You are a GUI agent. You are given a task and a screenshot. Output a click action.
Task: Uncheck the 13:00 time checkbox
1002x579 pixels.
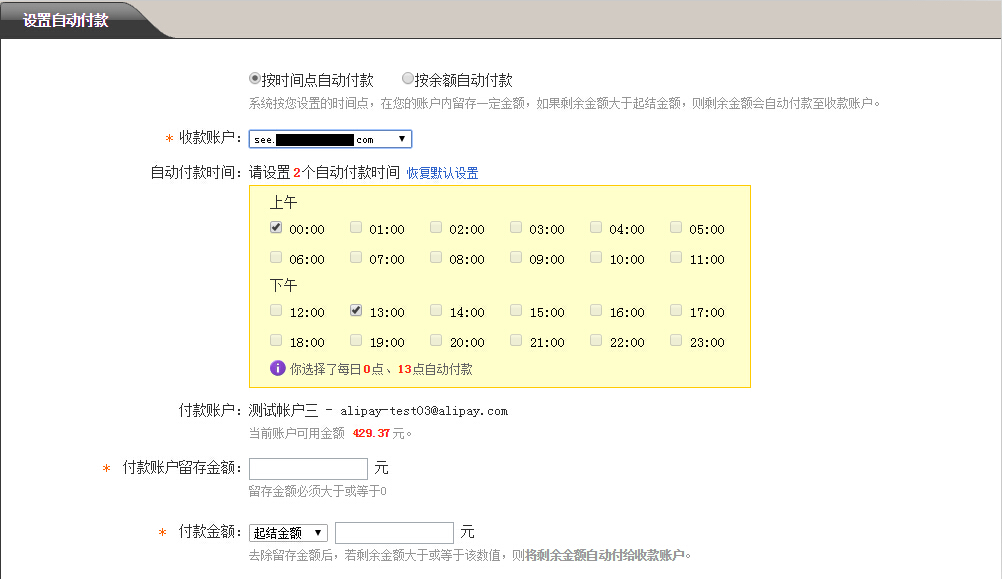coord(356,311)
